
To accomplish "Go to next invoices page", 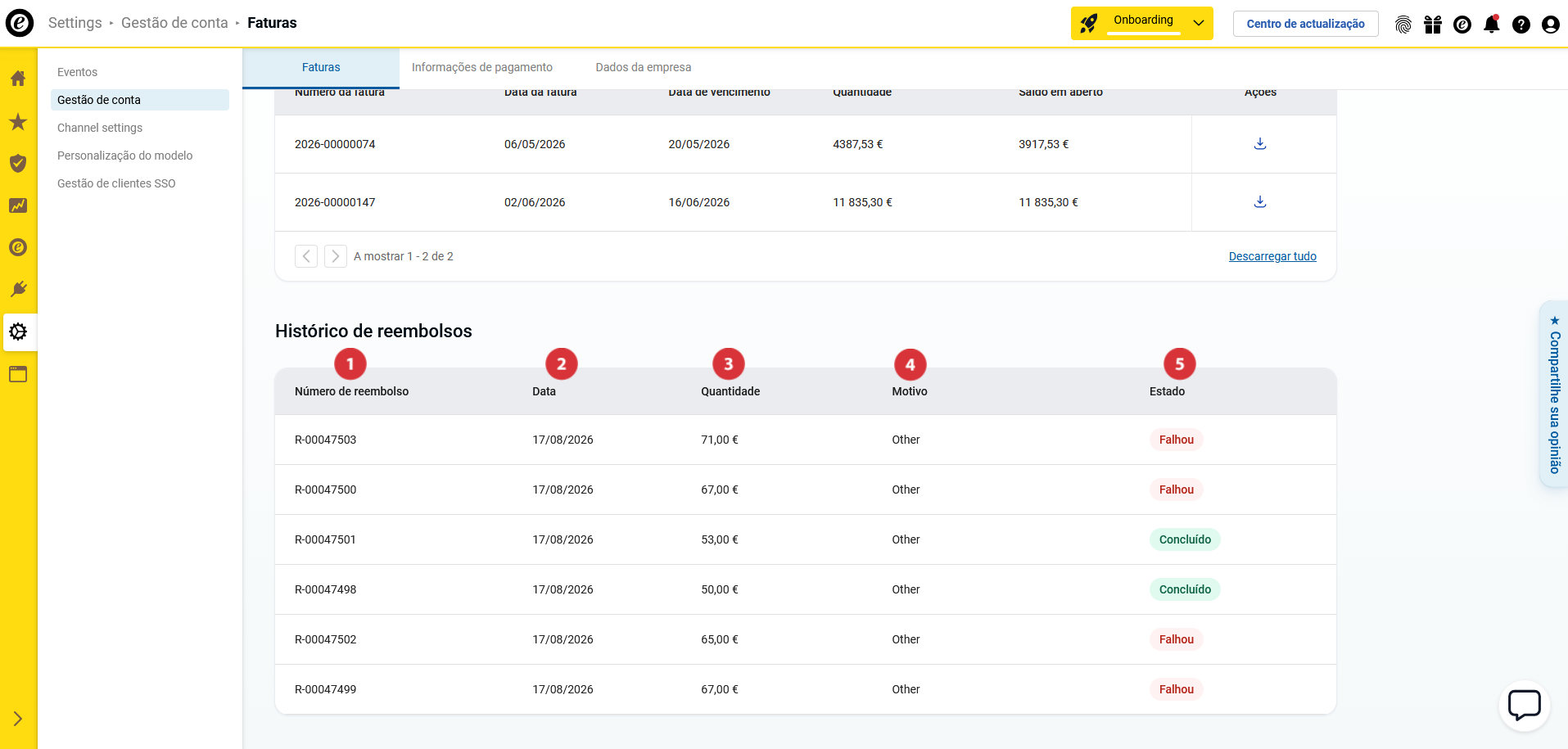I will coord(336,256).
